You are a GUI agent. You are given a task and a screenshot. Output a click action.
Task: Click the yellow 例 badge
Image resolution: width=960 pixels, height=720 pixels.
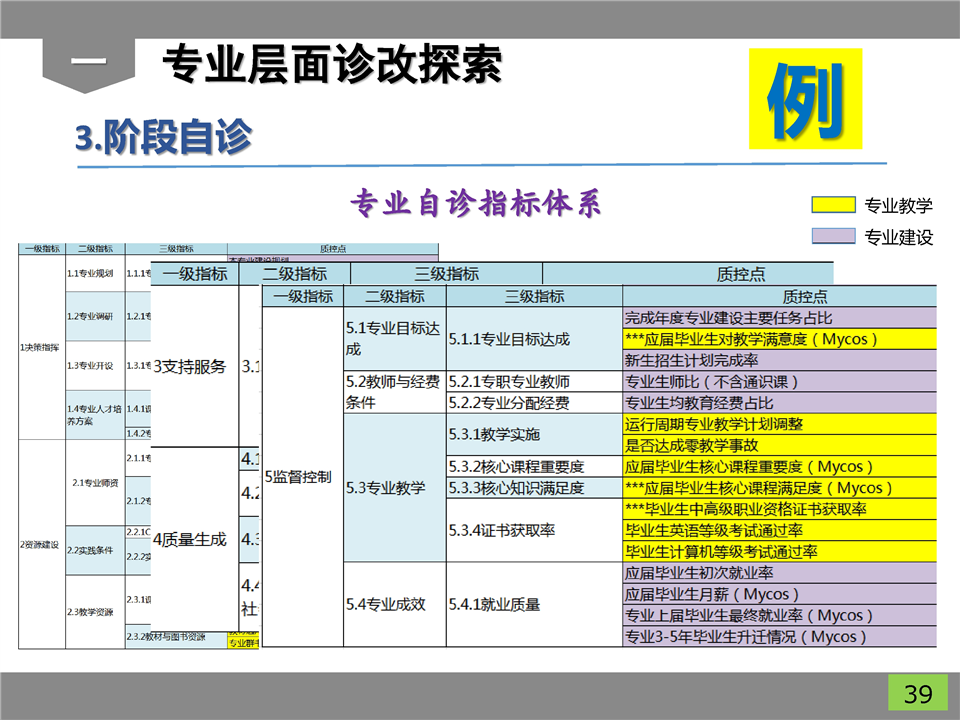(x=805, y=99)
